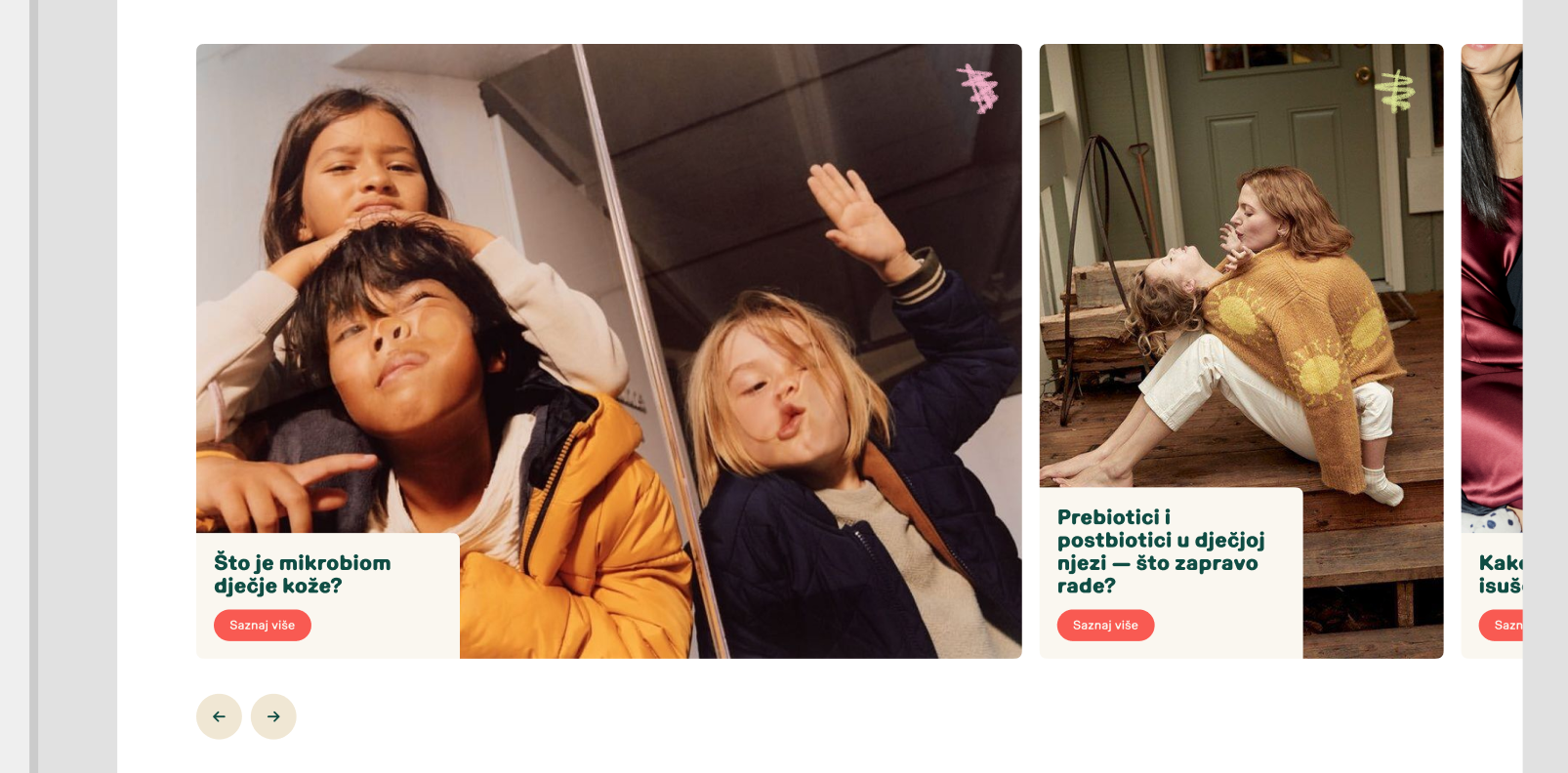
Task: Open 'Prebiotici i postbiotici u dječjoj njezi' title
Action: 1161,551
